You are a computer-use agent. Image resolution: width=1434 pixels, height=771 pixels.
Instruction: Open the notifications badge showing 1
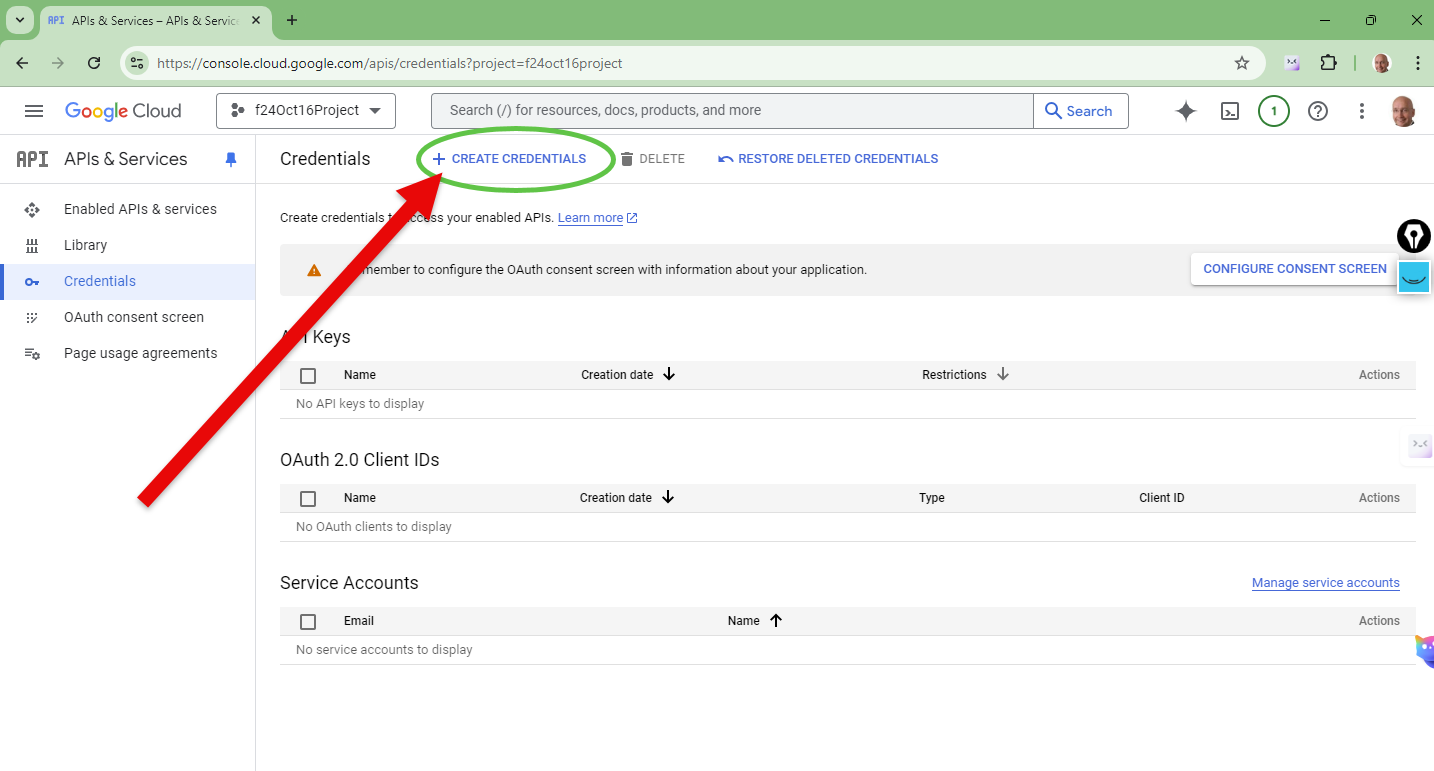[x=1273, y=111]
